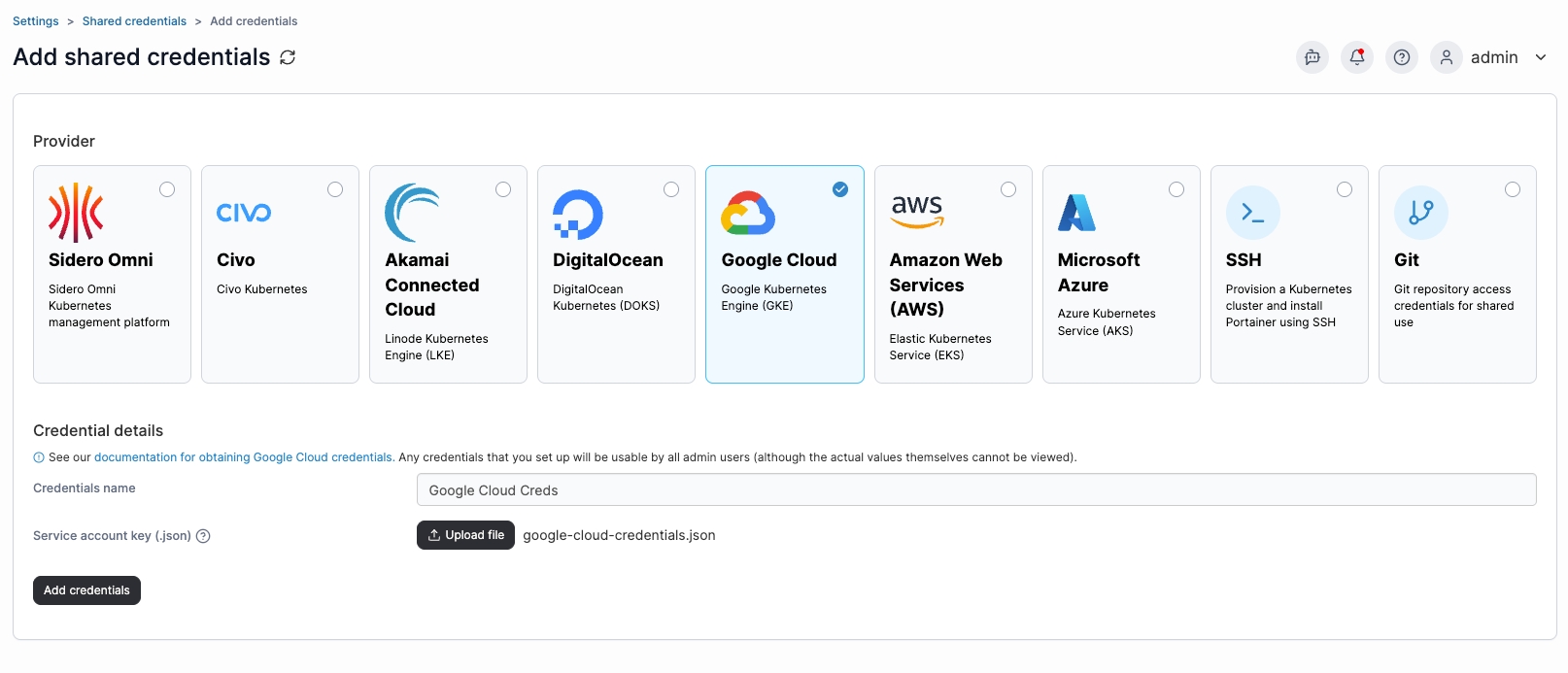Go to Settings breadcrumb
Screen dimensions: 1568x673
click(x=36, y=21)
